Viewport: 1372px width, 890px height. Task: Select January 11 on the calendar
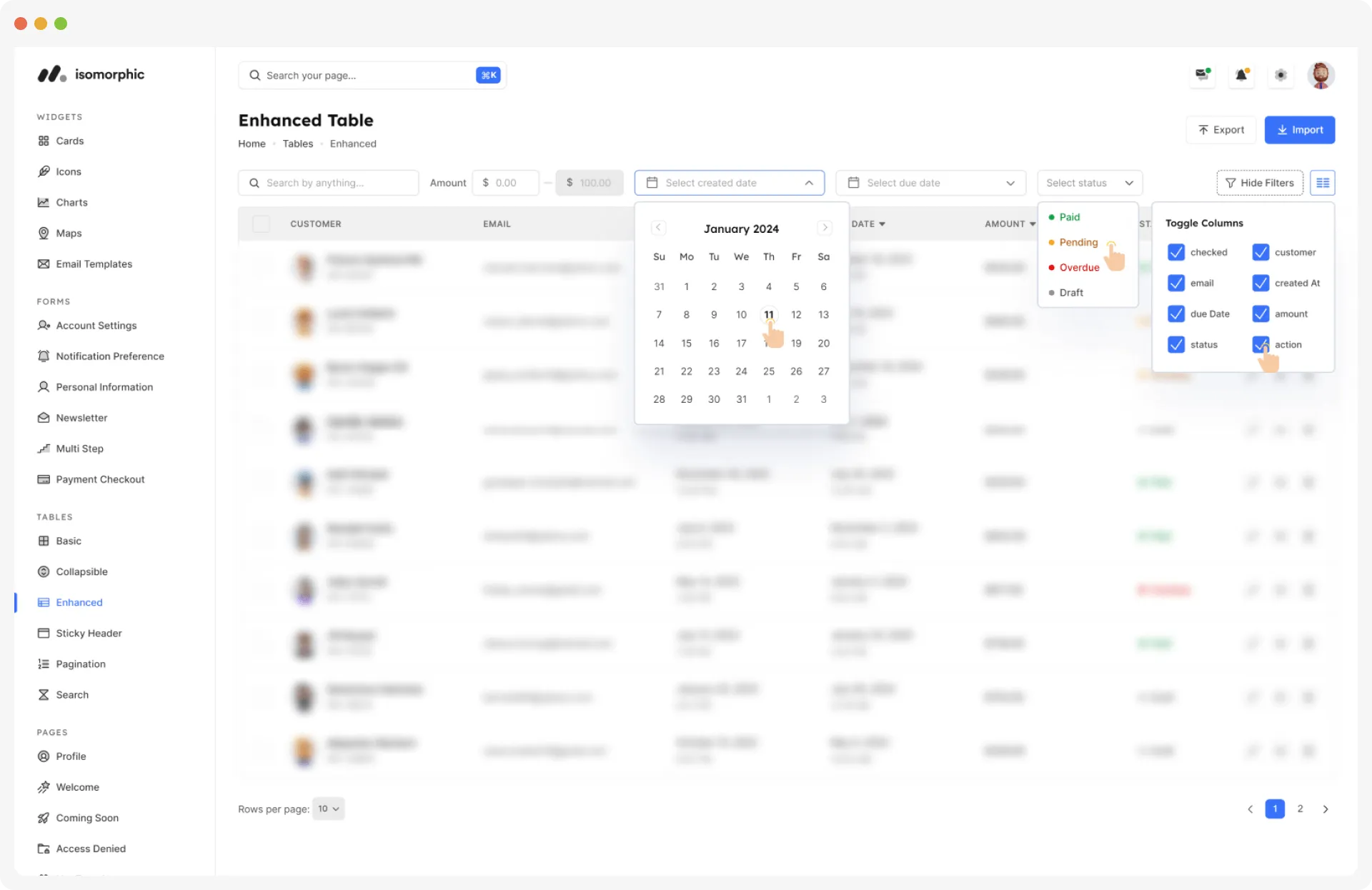pyautogui.click(x=768, y=314)
